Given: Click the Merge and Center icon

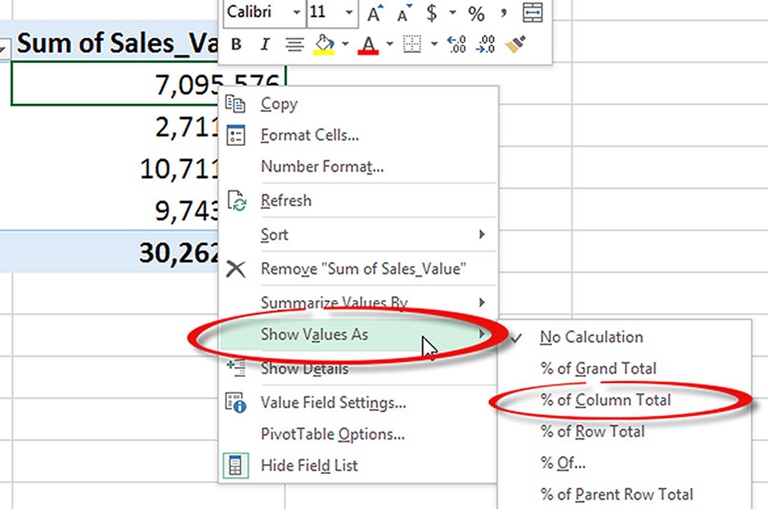Looking at the screenshot, I should 532,12.
